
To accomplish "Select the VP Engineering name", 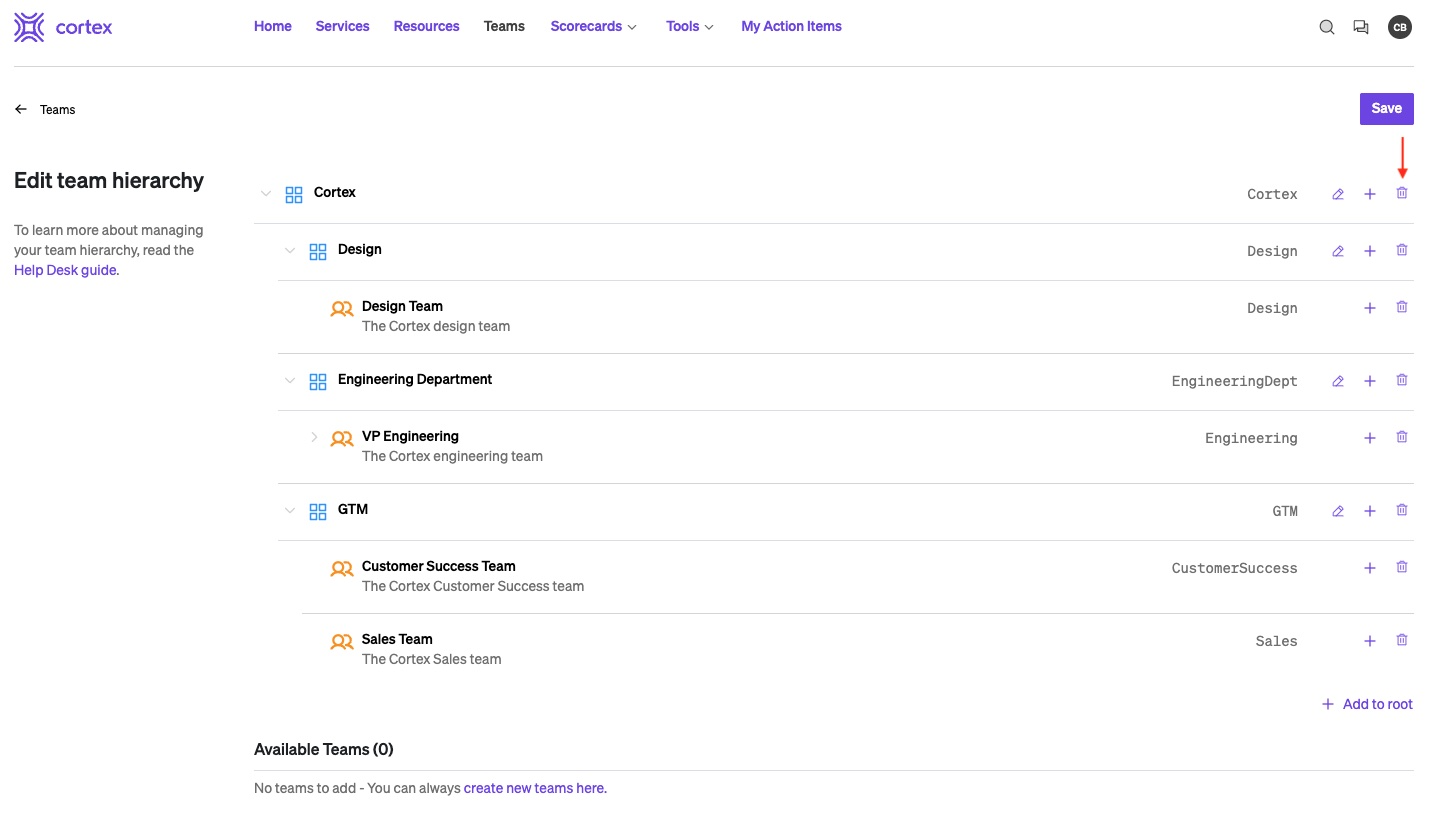I will pyautogui.click(x=410, y=436).
